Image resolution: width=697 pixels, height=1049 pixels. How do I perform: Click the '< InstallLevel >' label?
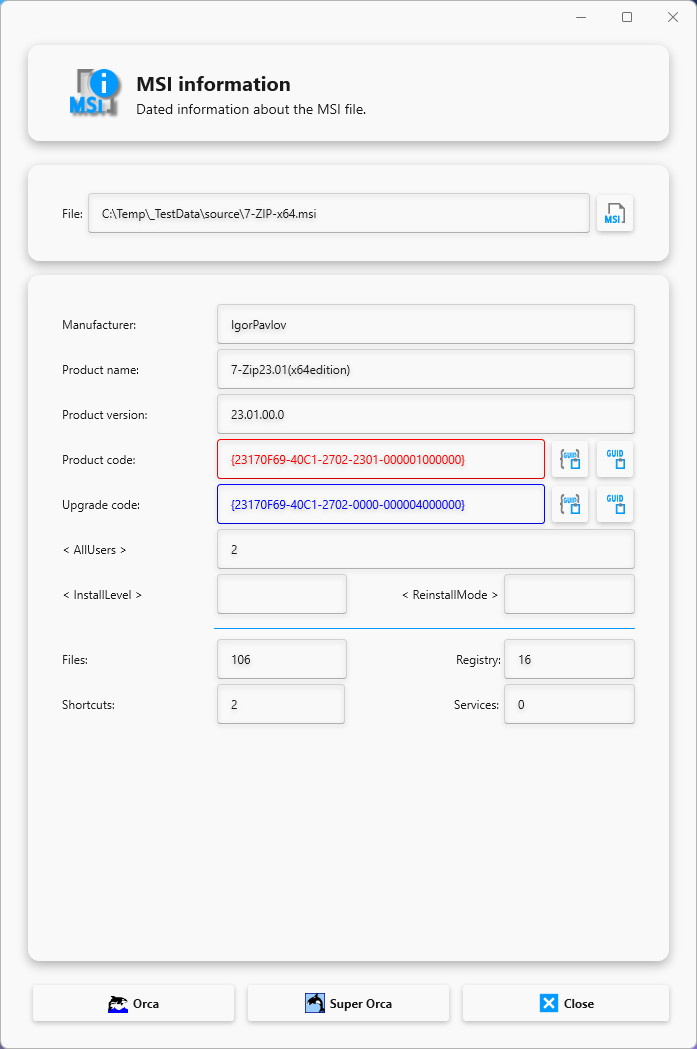(x=102, y=594)
